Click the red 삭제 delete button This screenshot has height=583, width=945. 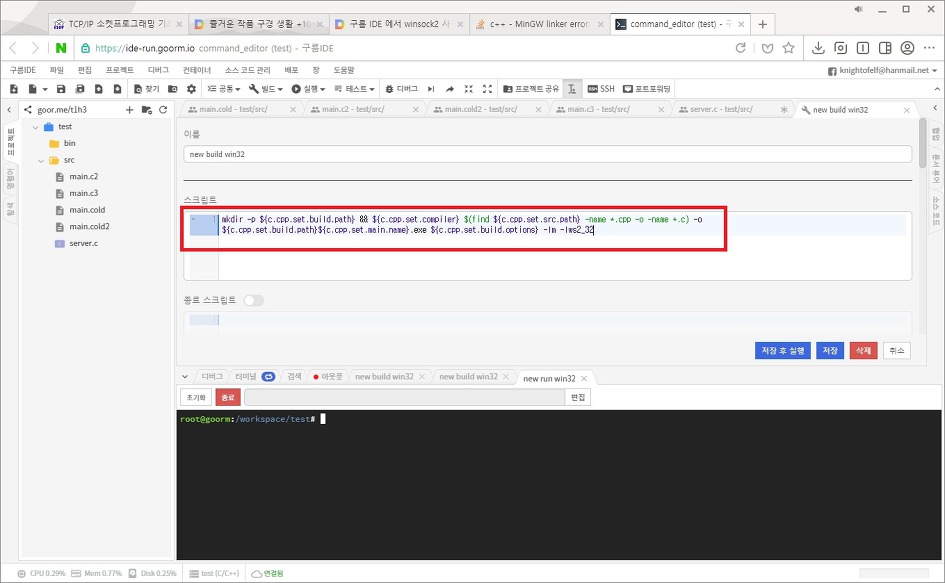(x=863, y=350)
